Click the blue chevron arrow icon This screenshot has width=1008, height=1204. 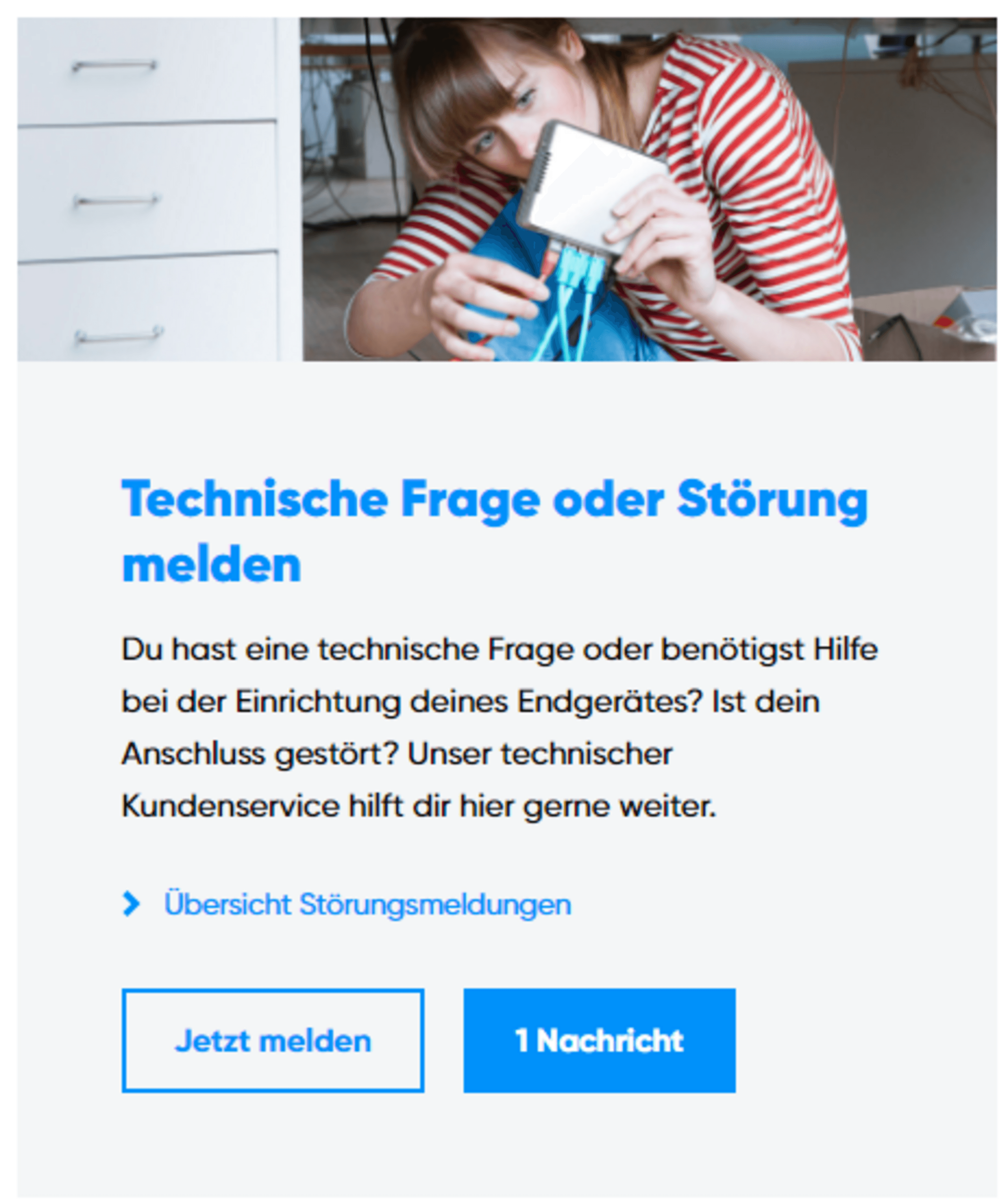(131, 904)
